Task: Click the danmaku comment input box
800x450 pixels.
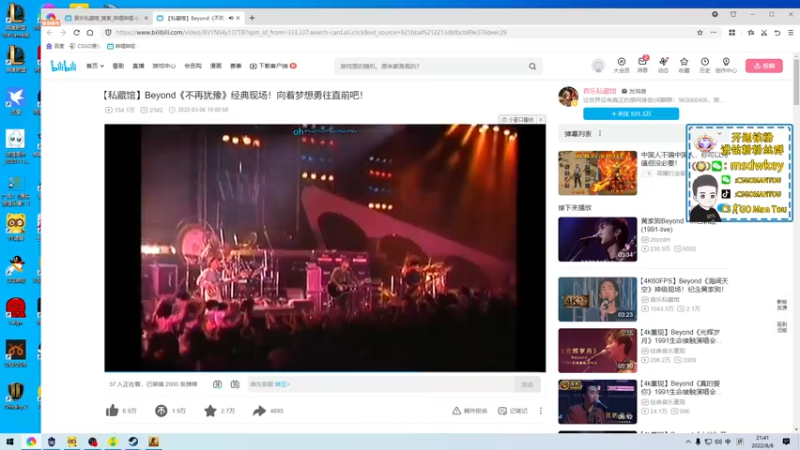Action: (x=381, y=384)
